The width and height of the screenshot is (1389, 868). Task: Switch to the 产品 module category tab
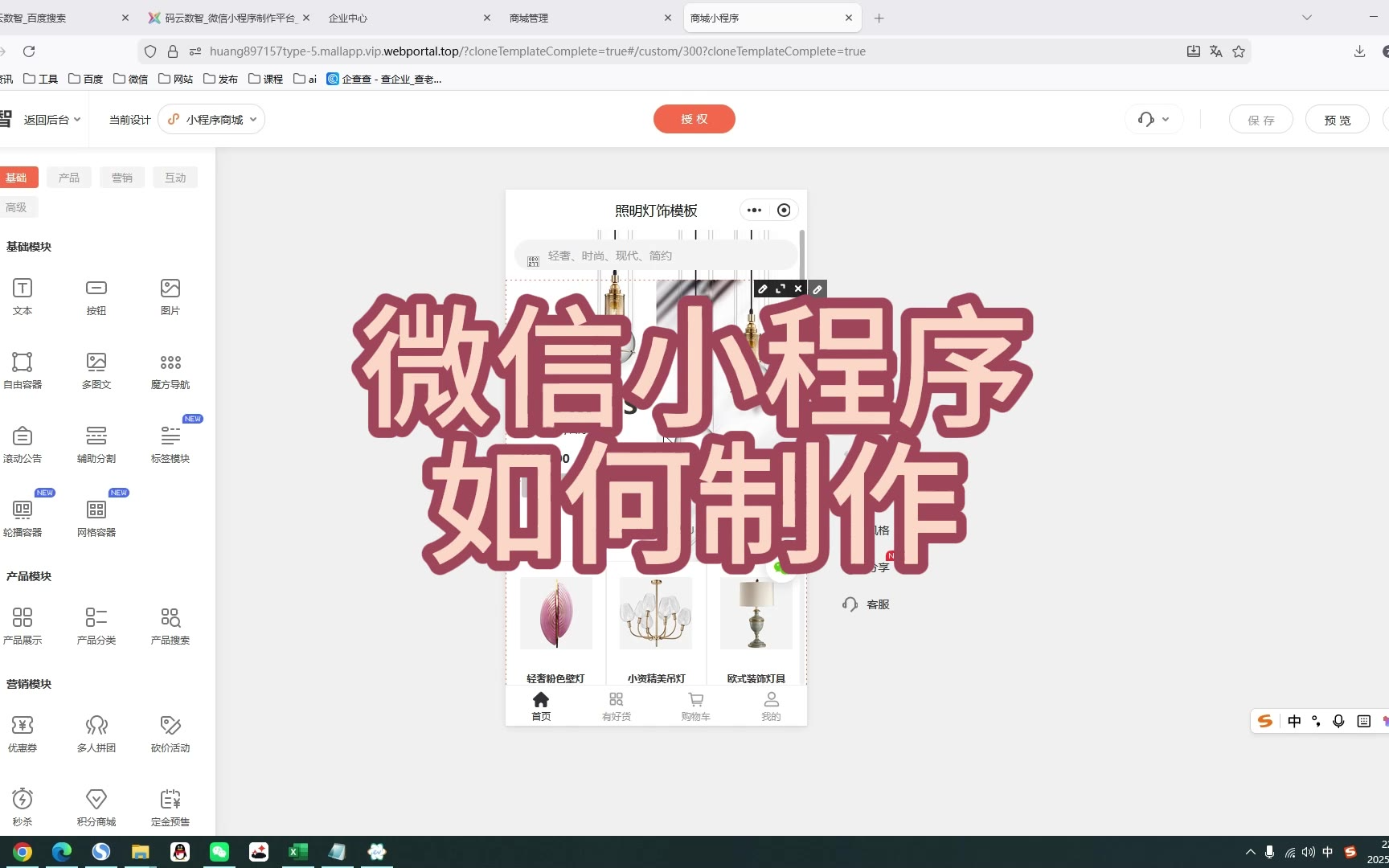(x=69, y=178)
